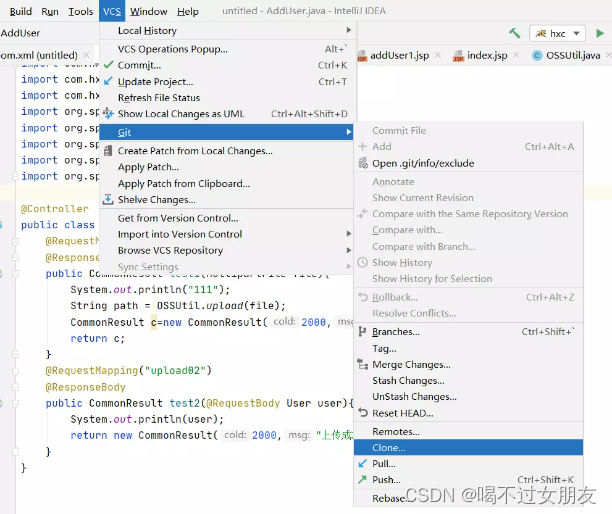Click the 'return c;' code line
The height and width of the screenshot is (514, 612).
[x=98, y=338]
